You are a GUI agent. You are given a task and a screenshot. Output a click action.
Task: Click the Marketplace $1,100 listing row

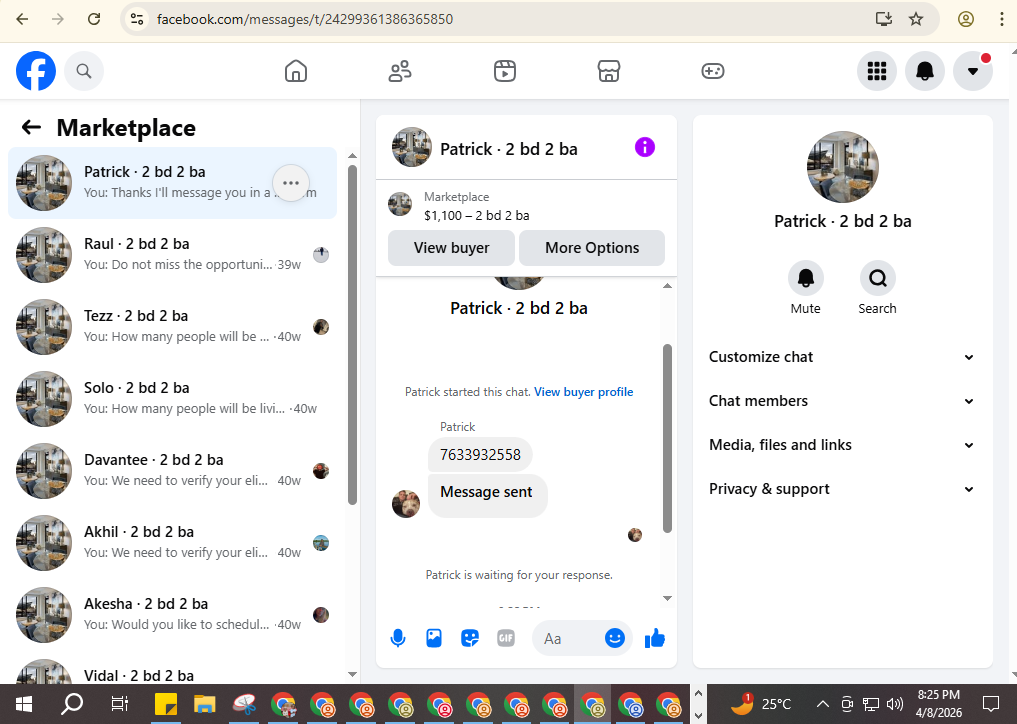(526, 206)
